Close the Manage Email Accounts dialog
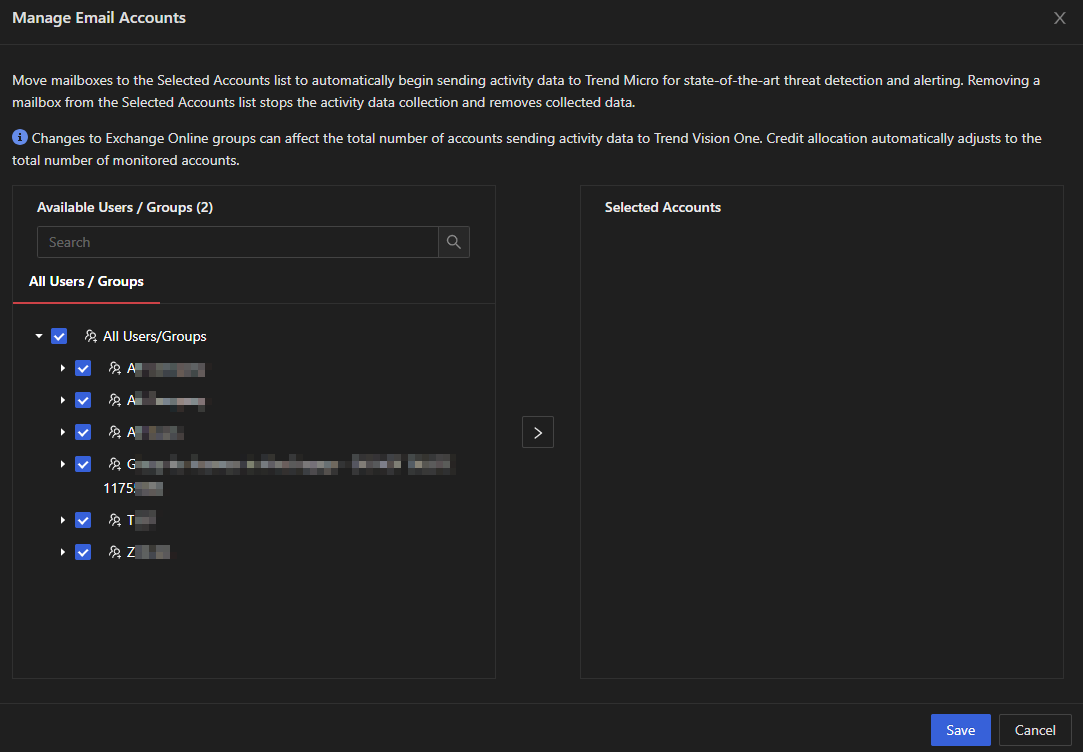 tap(1060, 18)
